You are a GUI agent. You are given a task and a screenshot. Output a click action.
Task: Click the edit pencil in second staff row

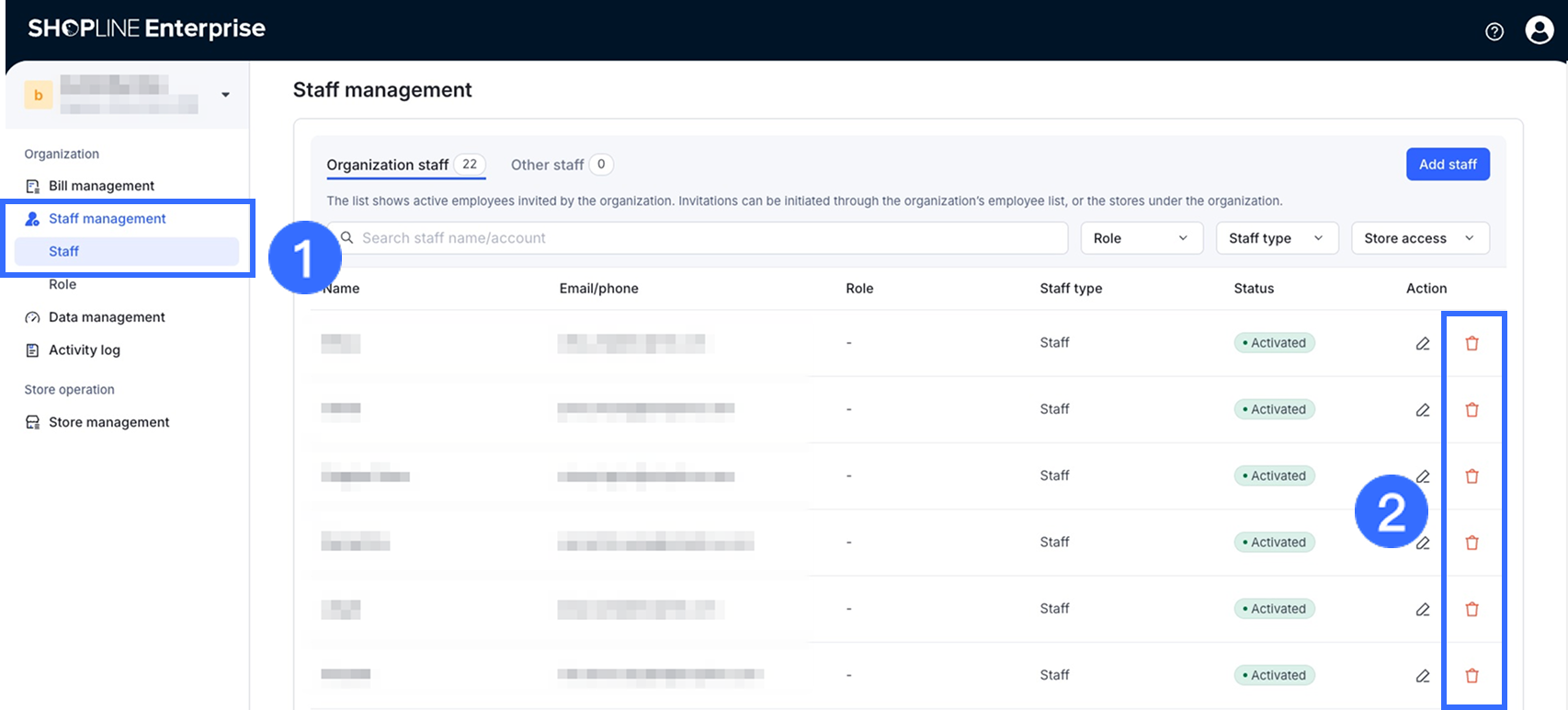[x=1423, y=409]
